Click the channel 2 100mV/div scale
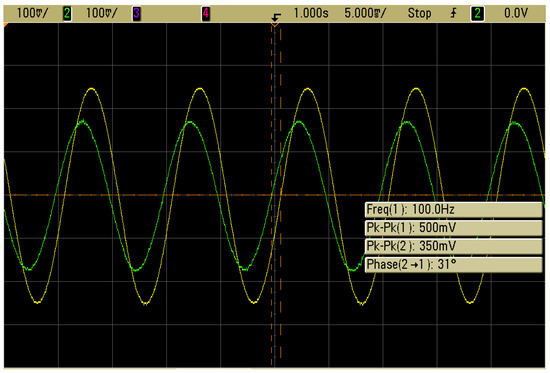The width and height of the screenshot is (550, 373). pos(102,13)
